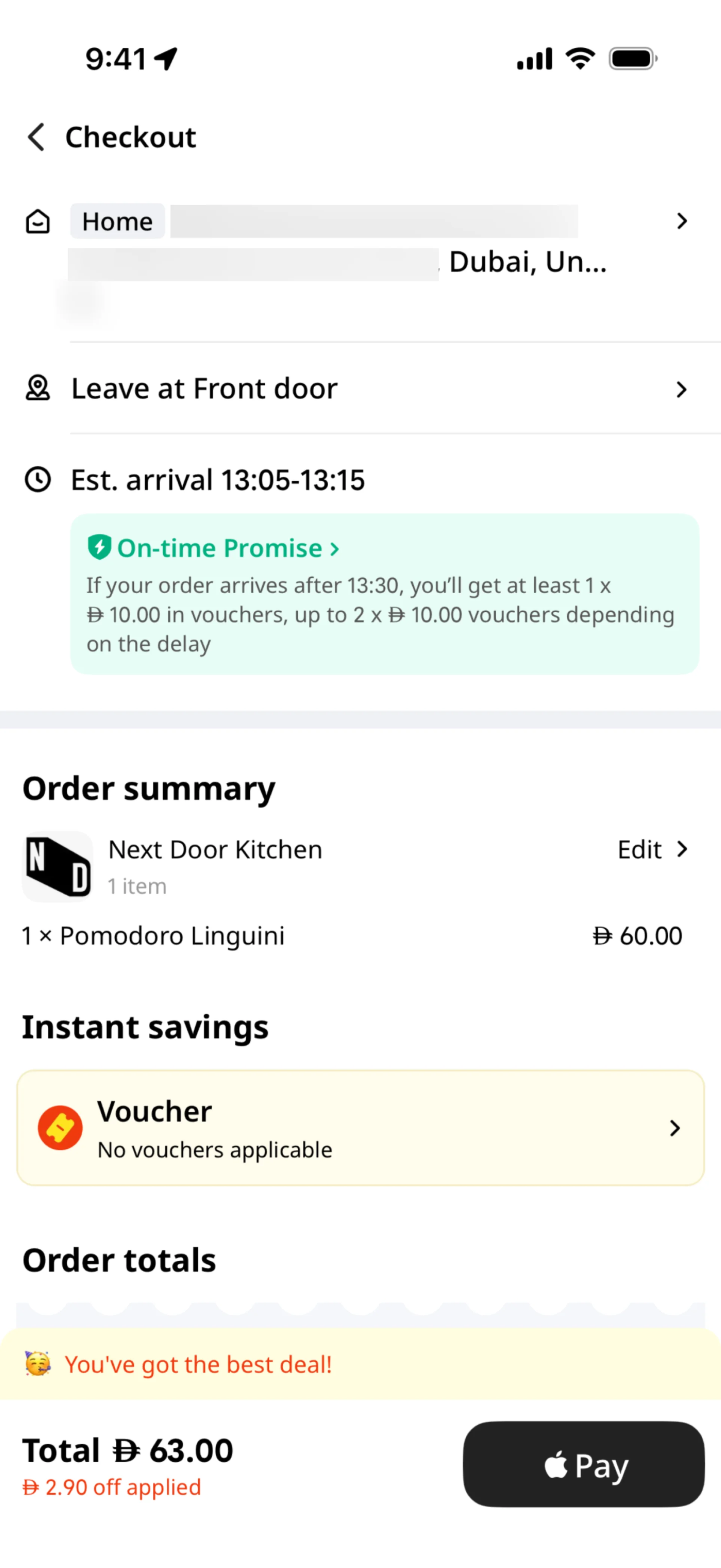Select the Home address label

(x=118, y=222)
